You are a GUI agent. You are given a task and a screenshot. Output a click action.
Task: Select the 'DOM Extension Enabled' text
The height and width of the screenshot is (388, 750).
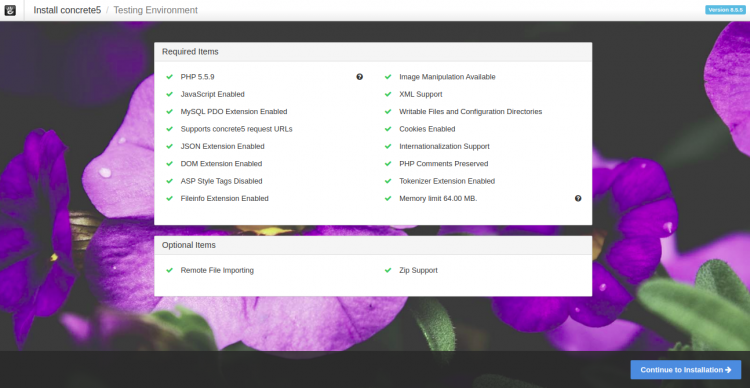tap(221, 164)
